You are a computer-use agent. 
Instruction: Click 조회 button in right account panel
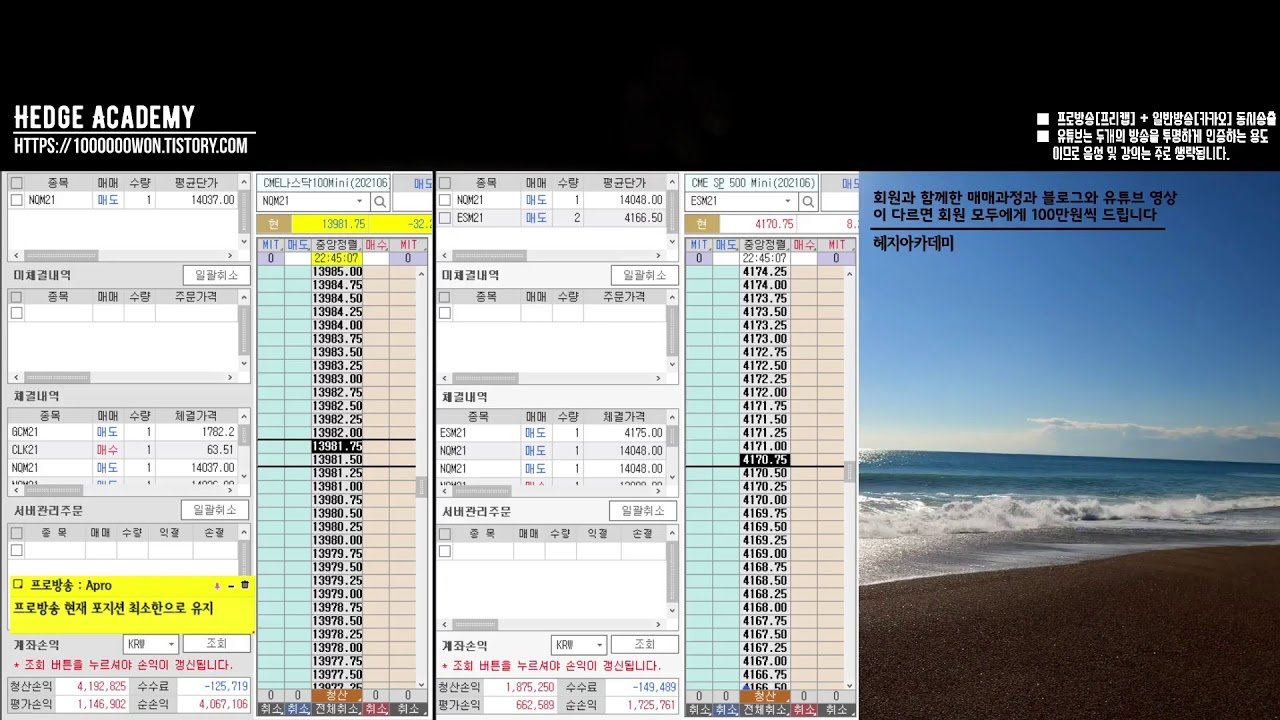(x=645, y=645)
